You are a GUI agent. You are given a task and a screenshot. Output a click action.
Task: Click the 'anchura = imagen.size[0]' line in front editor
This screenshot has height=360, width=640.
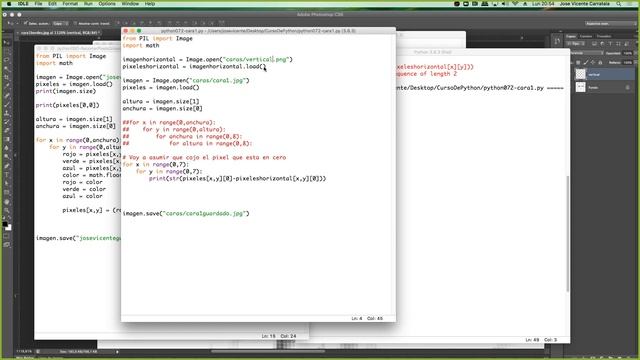[162, 109]
